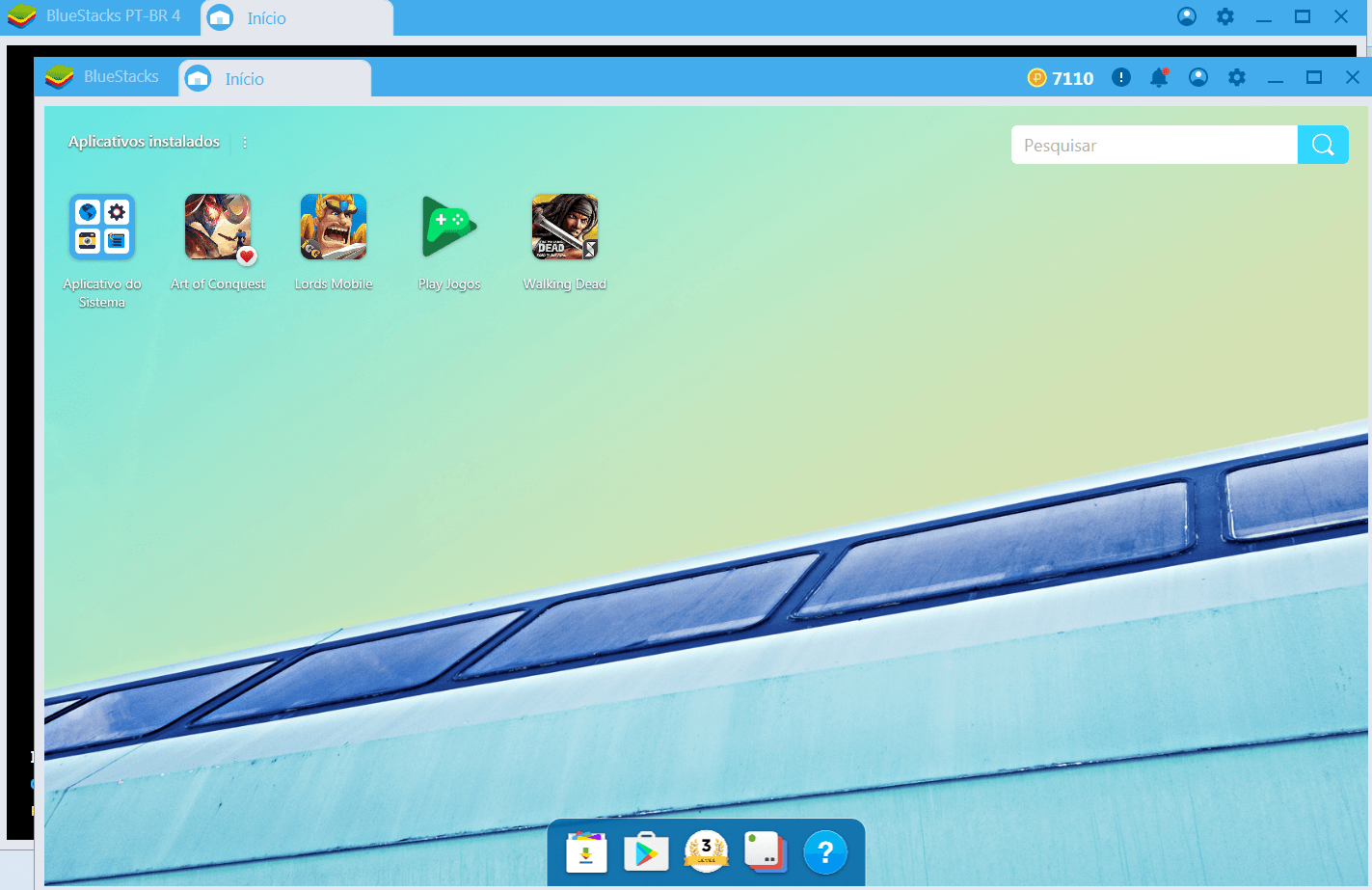This screenshot has height=890, width=1372.
Task: Open settings gear in front BlueStacks window
Action: [1237, 77]
